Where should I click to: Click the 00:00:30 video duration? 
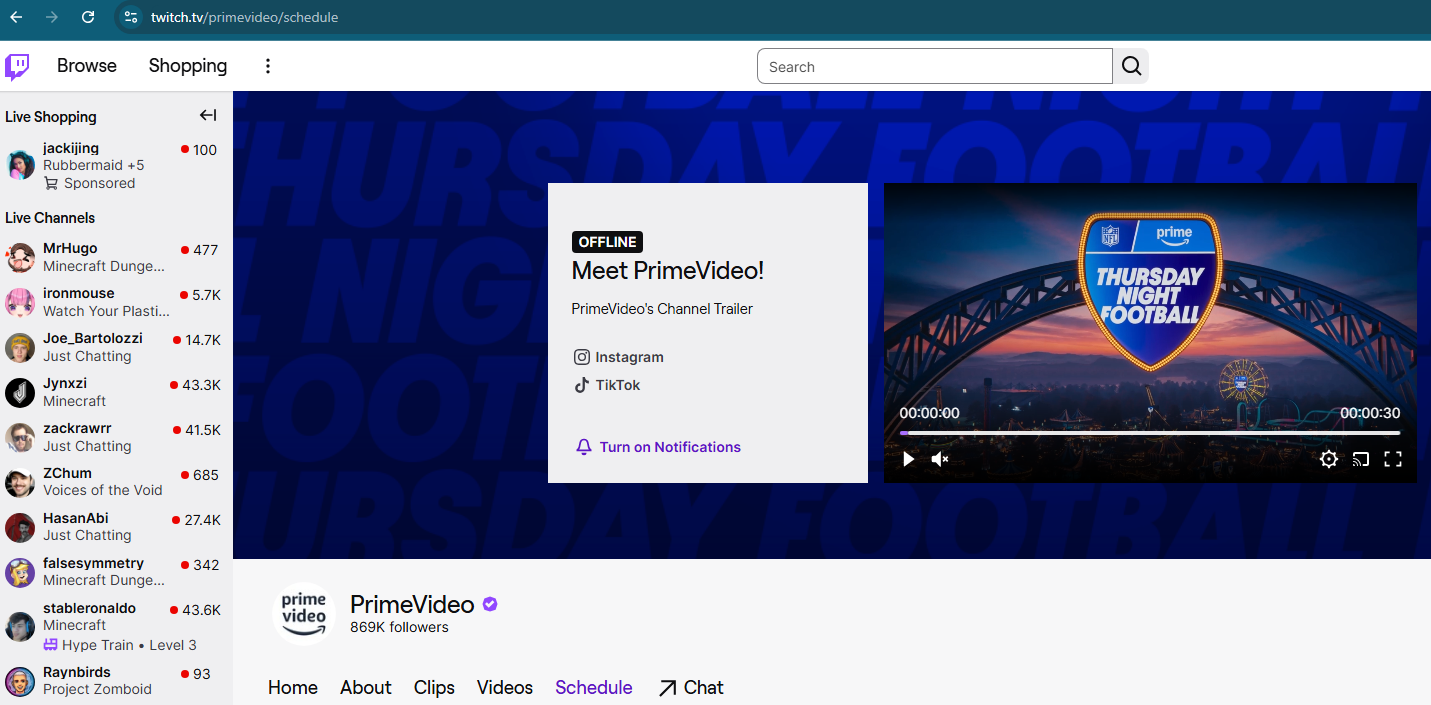coord(1370,413)
